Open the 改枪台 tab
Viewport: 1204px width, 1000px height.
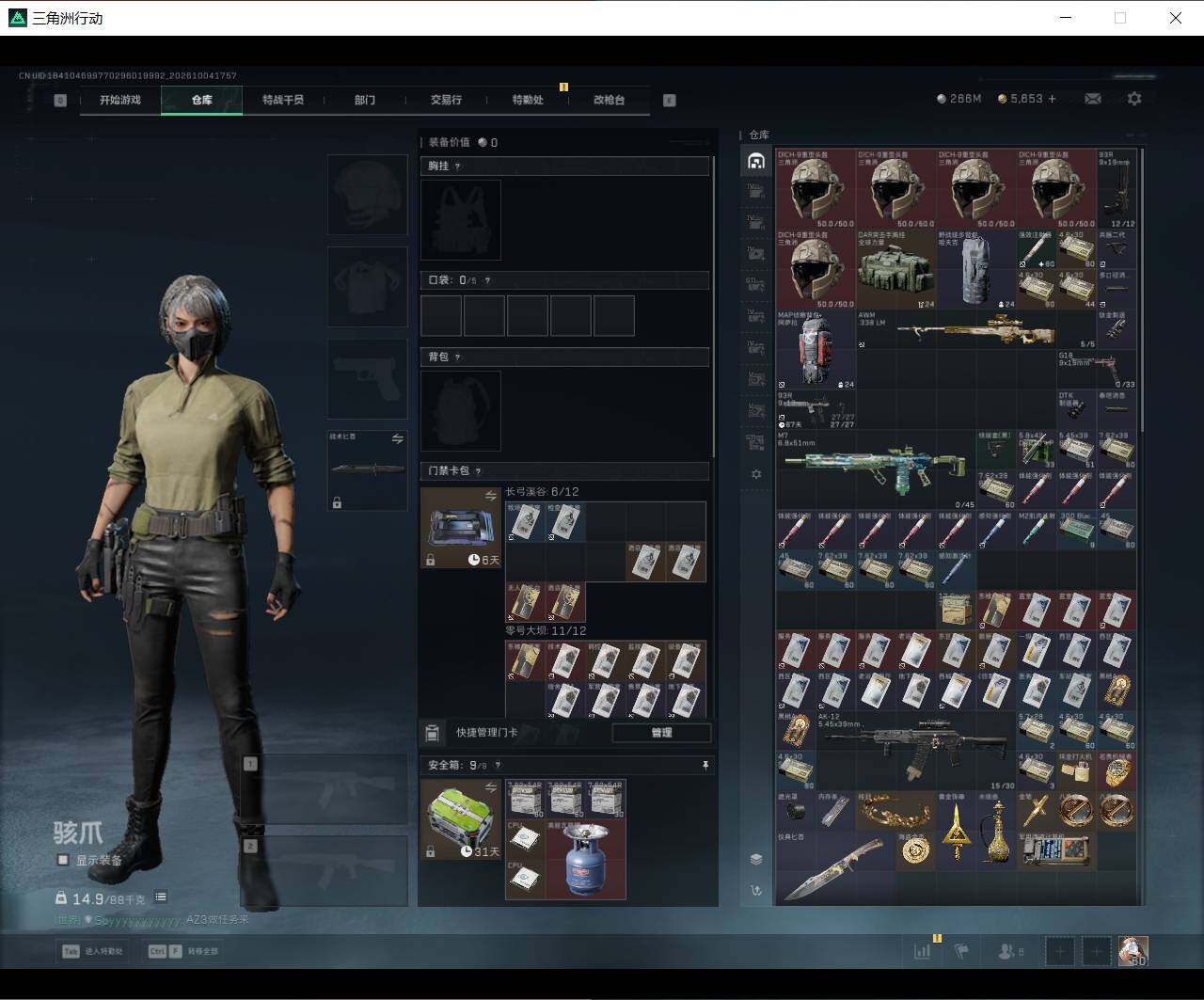pyautogui.click(x=609, y=100)
